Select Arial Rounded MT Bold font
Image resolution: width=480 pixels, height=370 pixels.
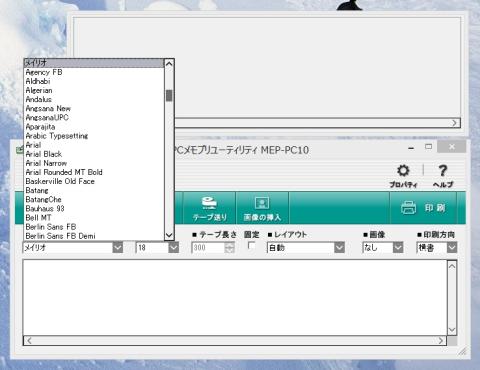pyautogui.click(x=94, y=172)
